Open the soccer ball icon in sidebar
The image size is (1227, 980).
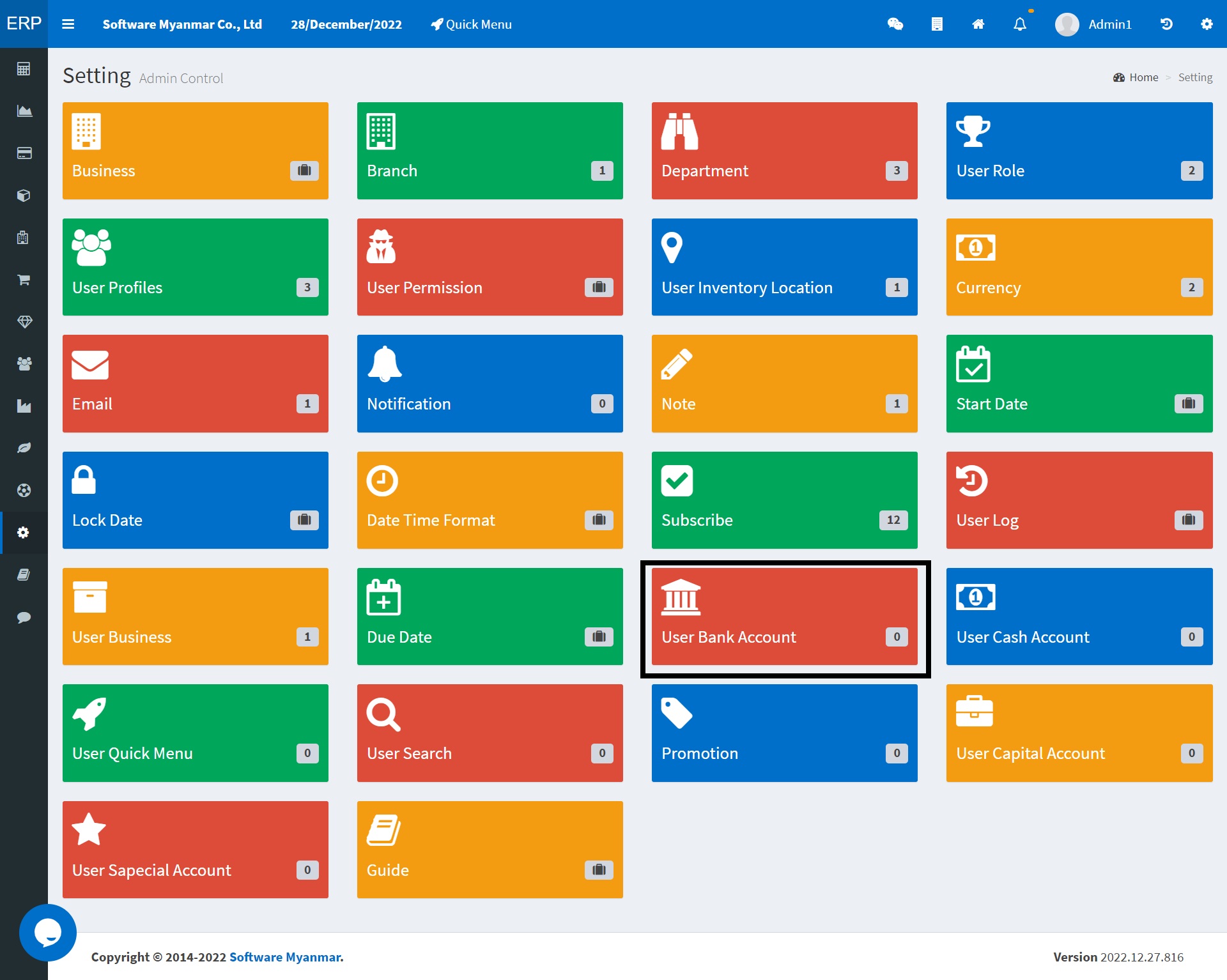click(x=24, y=490)
